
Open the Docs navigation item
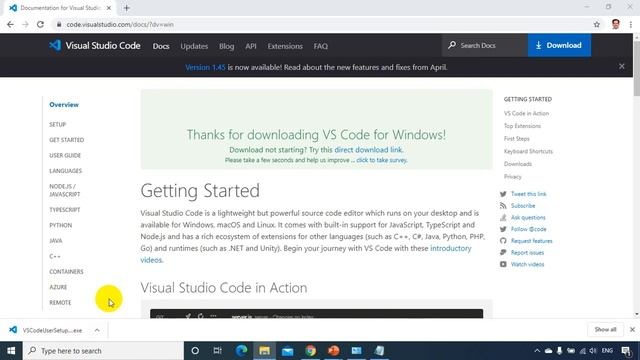point(161,46)
